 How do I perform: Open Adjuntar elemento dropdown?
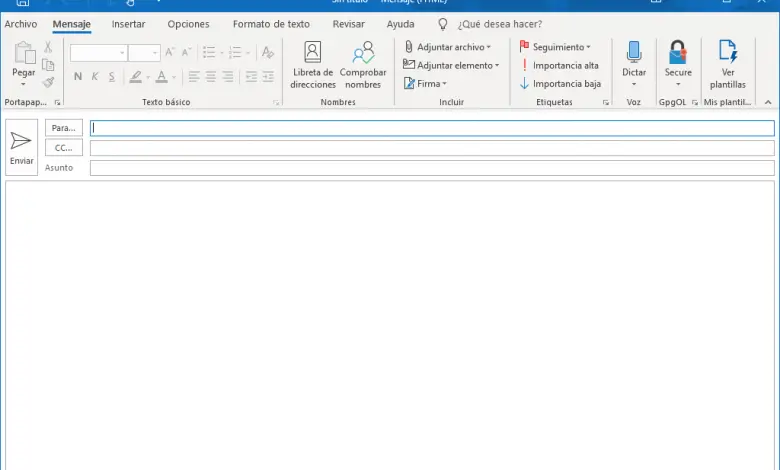451,65
